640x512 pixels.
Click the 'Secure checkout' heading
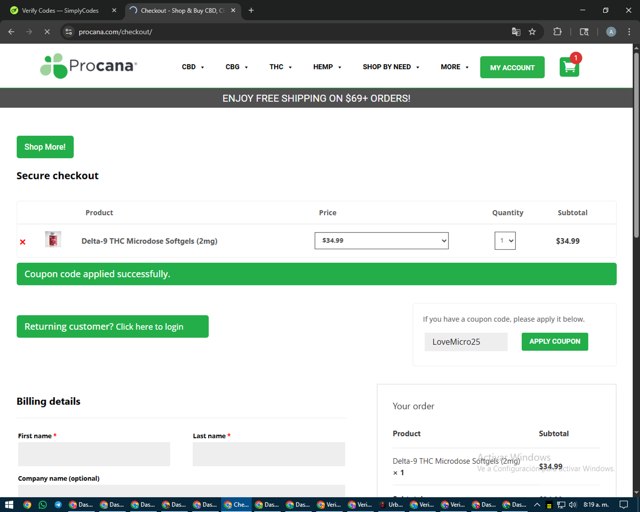[58, 176]
